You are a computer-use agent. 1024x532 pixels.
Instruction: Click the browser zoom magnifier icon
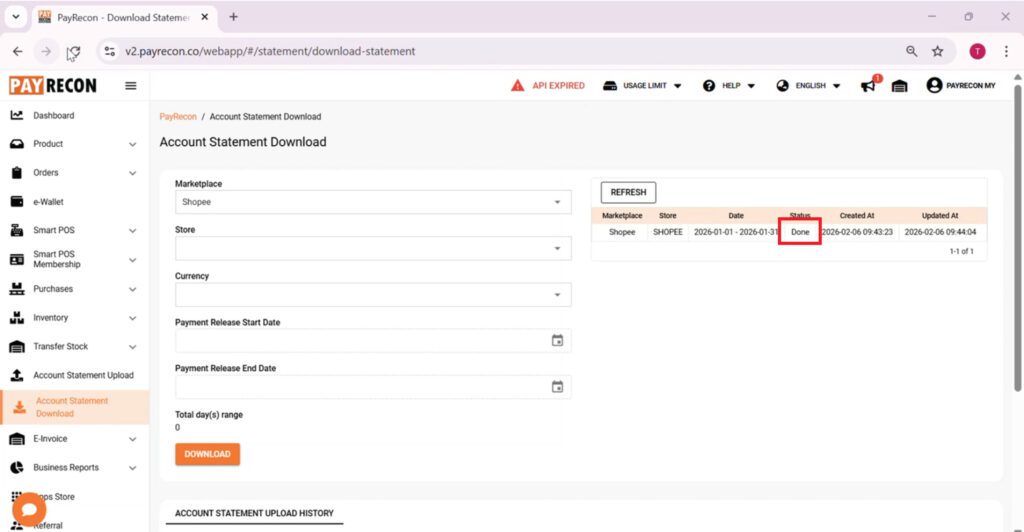(x=911, y=51)
